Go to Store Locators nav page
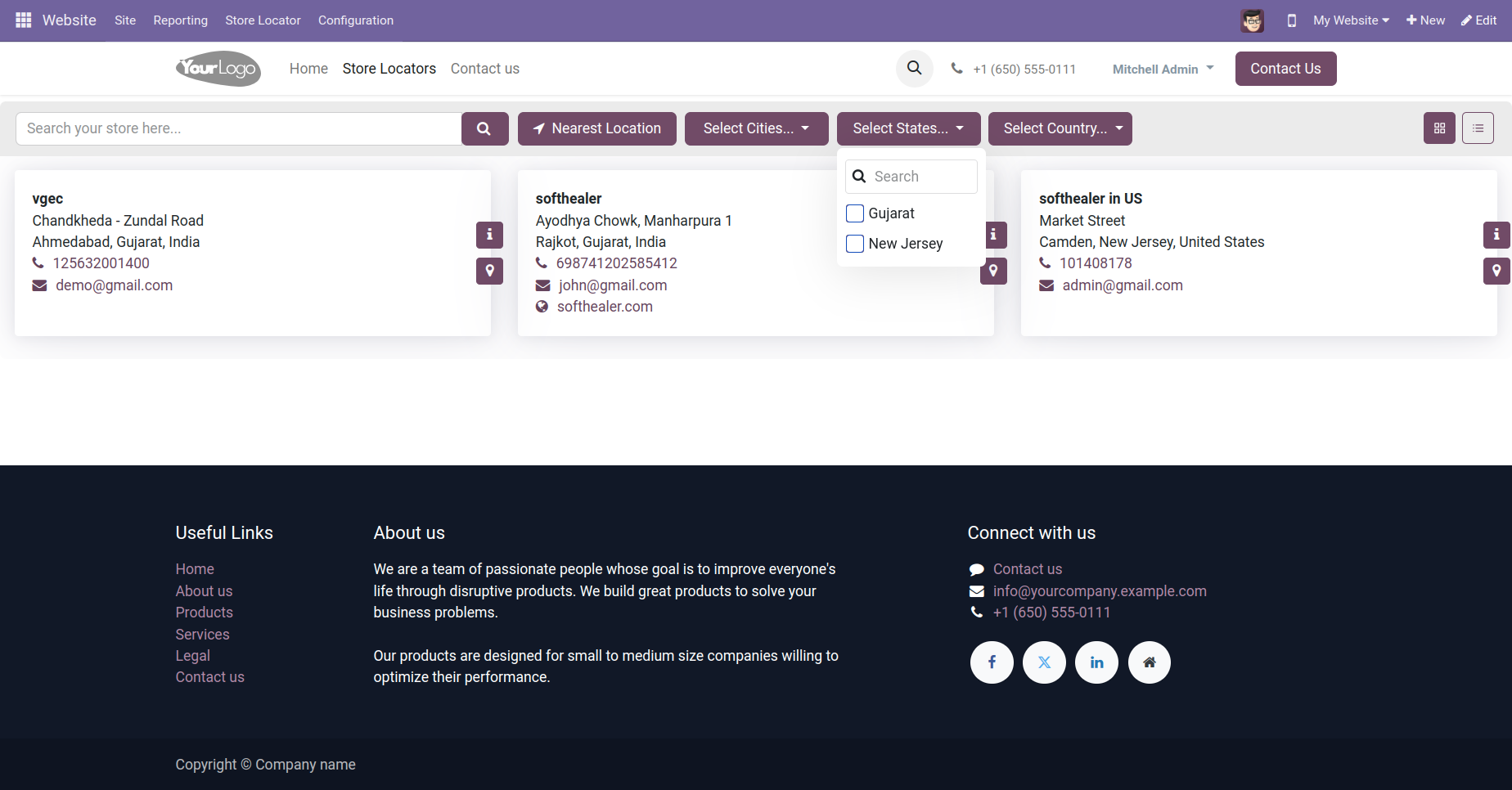The height and width of the screenshot is (790, 1512). click(x=389, y=69)
